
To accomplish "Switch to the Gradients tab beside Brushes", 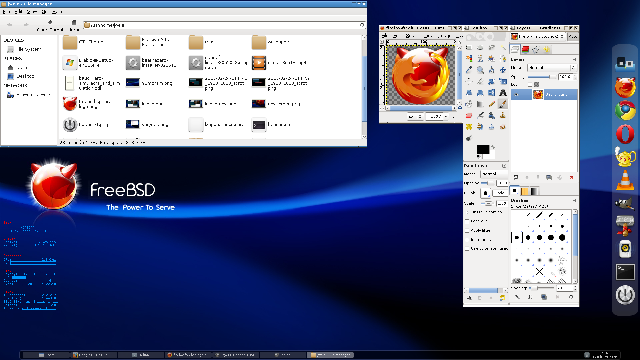I will 534,191.
